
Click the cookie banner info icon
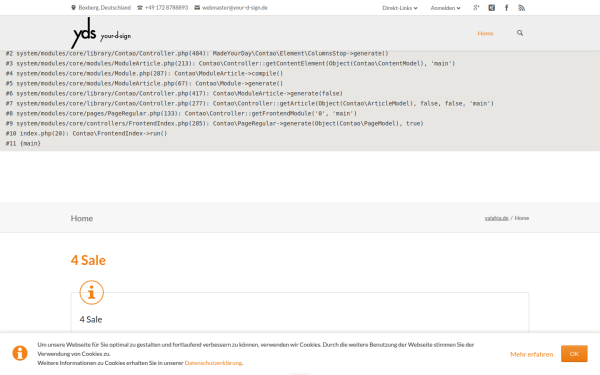[x=20, y=353]
